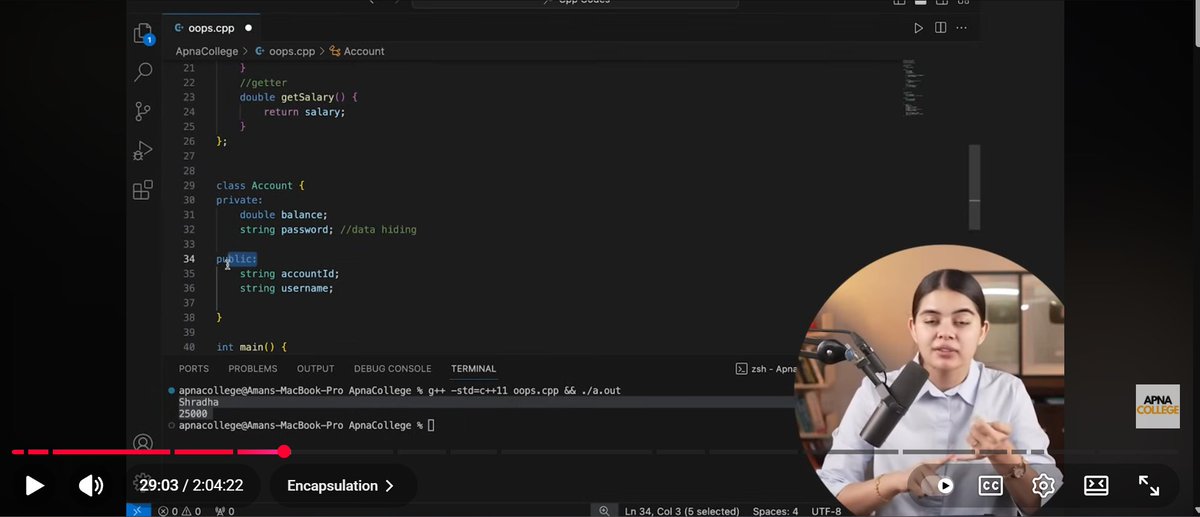Split the editor to the right
This screenshot has width=1200, height=517.
pyautogui.click(x=940, y=28)
